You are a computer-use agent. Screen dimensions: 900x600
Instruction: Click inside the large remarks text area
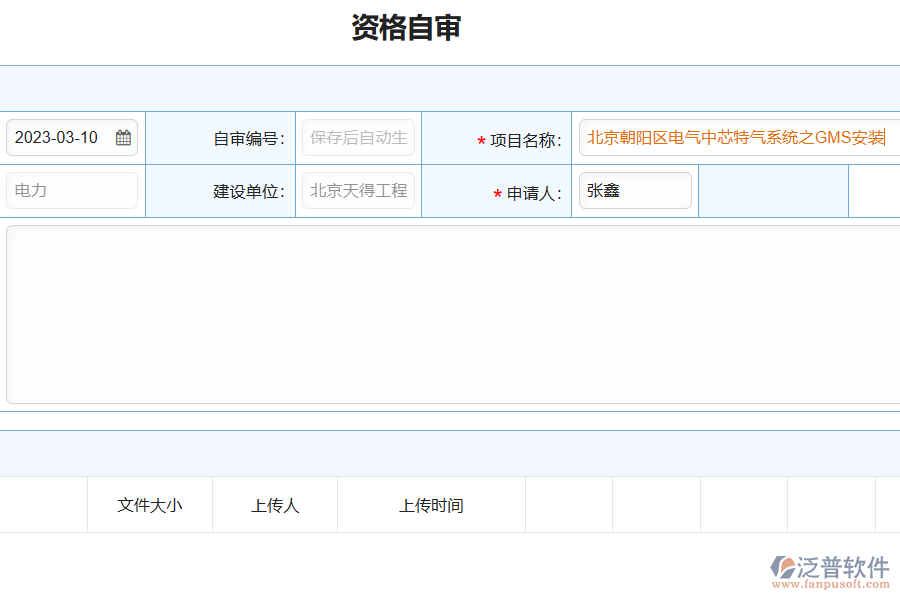point(450,313)
